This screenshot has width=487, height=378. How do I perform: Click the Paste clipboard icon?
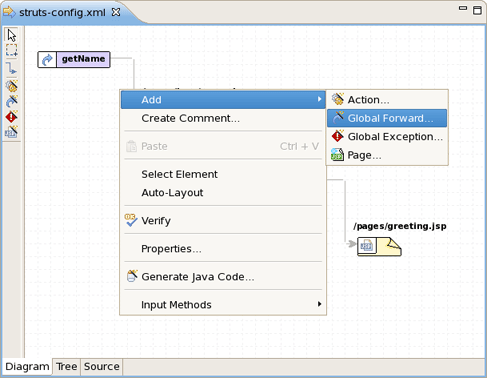(x=131, y=146)
